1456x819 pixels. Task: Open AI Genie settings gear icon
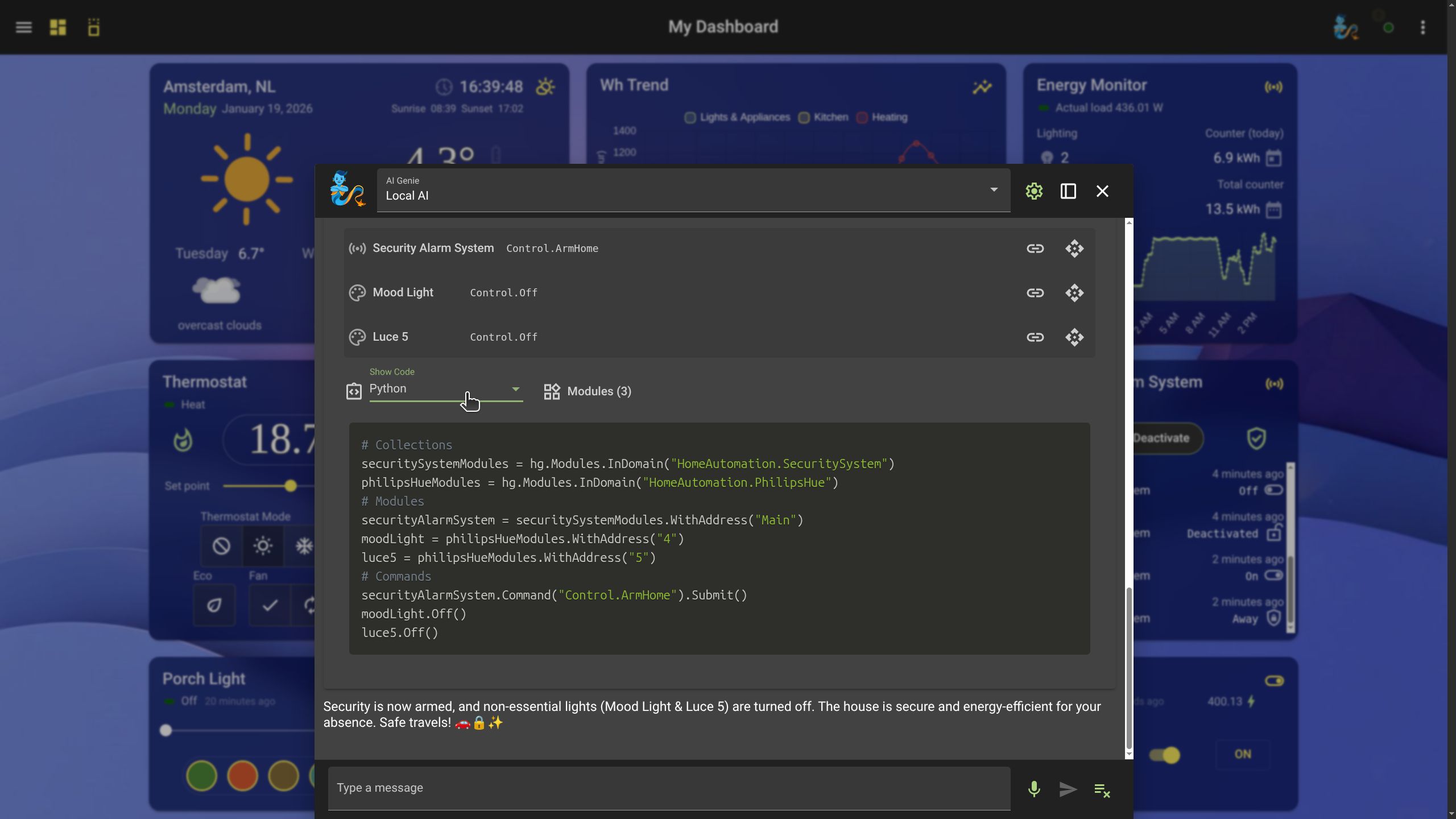1034,191
